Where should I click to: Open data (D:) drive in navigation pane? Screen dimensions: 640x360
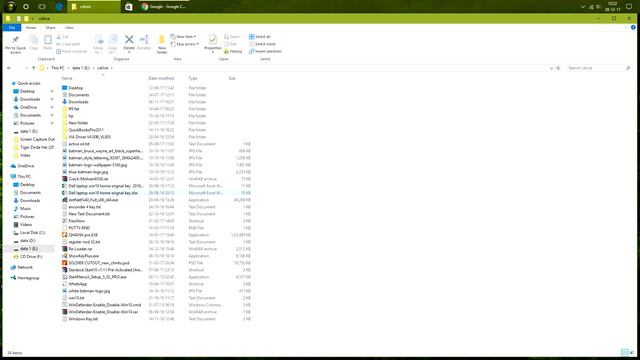[x=27, y=241]
